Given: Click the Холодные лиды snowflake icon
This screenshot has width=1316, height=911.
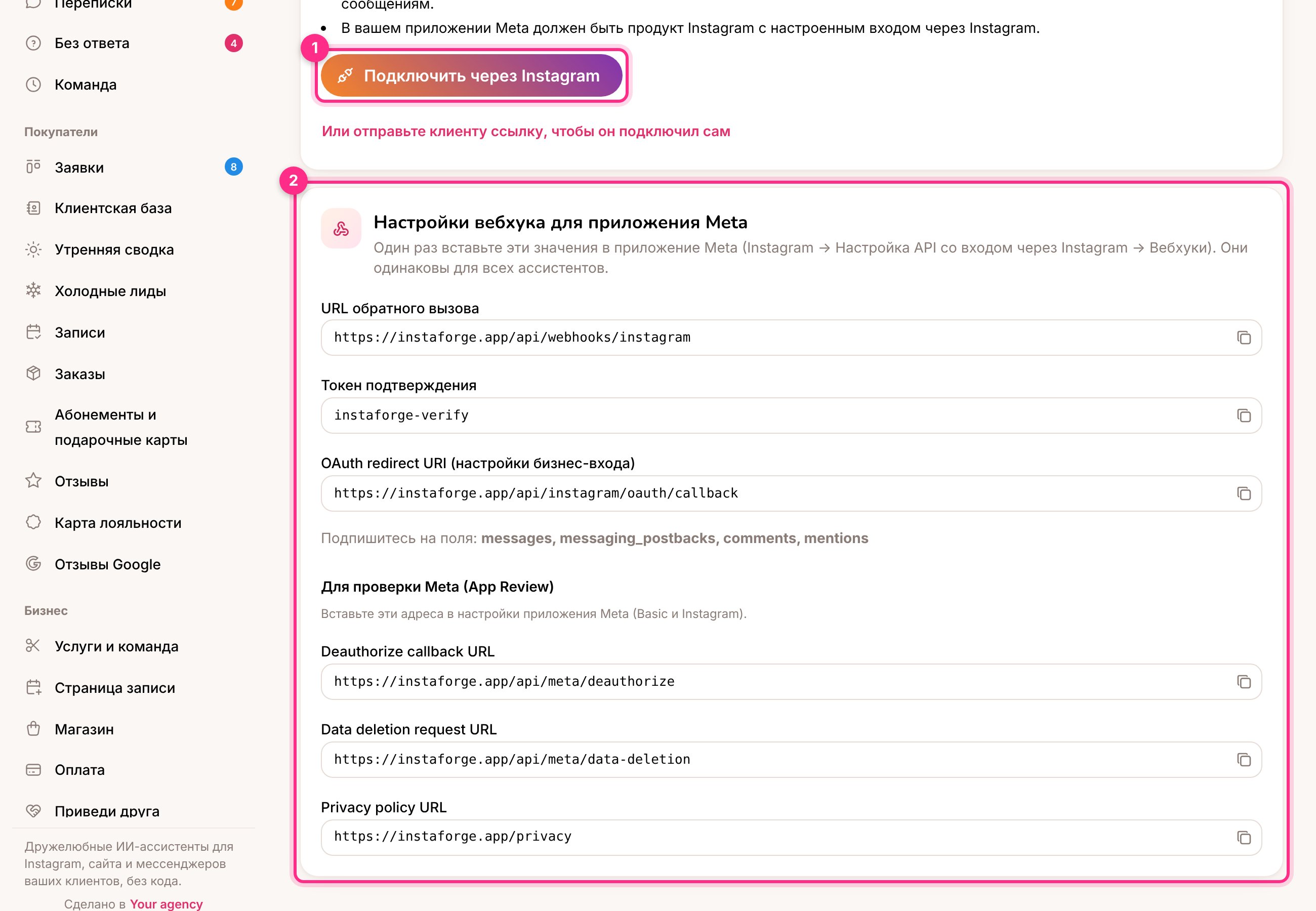Looking at the screenshot, I should 34,291.
